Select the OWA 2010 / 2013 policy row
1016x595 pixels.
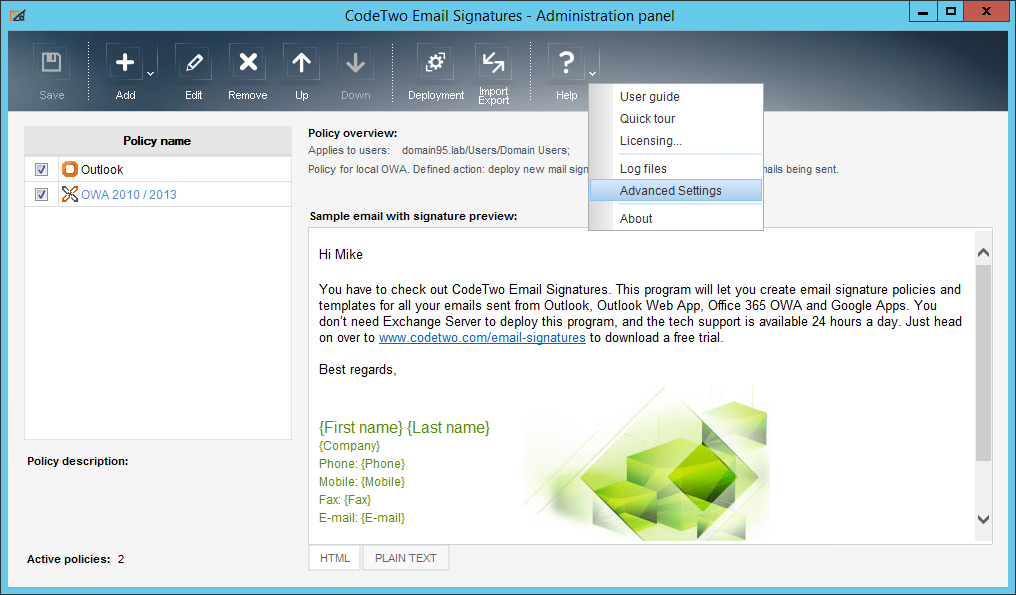pos(158,194)
